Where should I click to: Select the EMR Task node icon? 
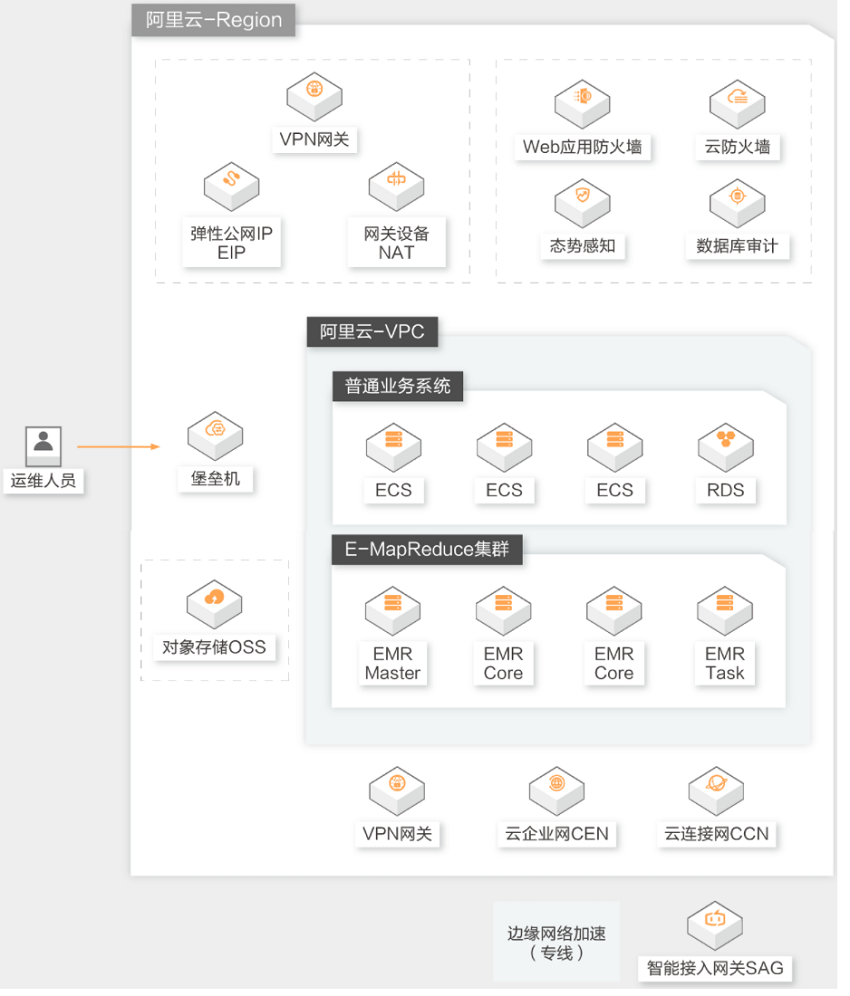pos(725,610)
